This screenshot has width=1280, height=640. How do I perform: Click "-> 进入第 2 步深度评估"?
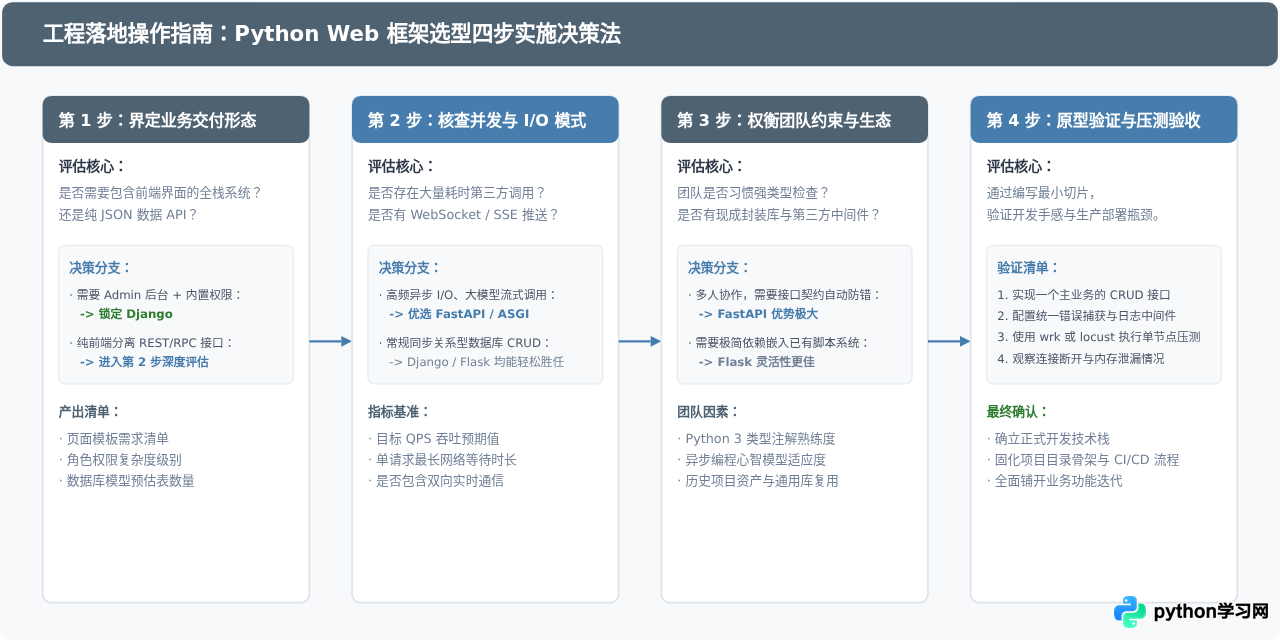click(145, 362)
